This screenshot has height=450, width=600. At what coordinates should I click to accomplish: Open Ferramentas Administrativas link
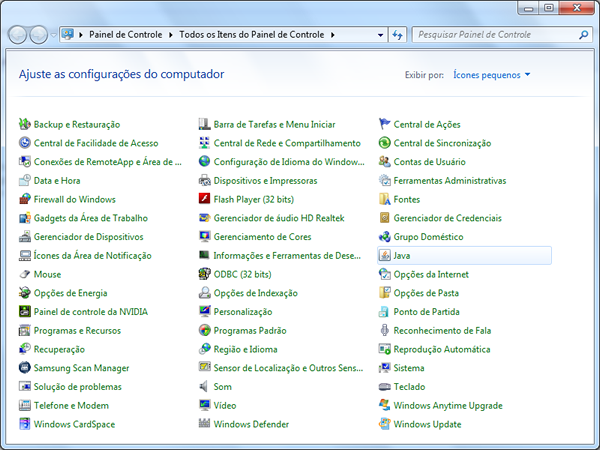tap(450, 181)
